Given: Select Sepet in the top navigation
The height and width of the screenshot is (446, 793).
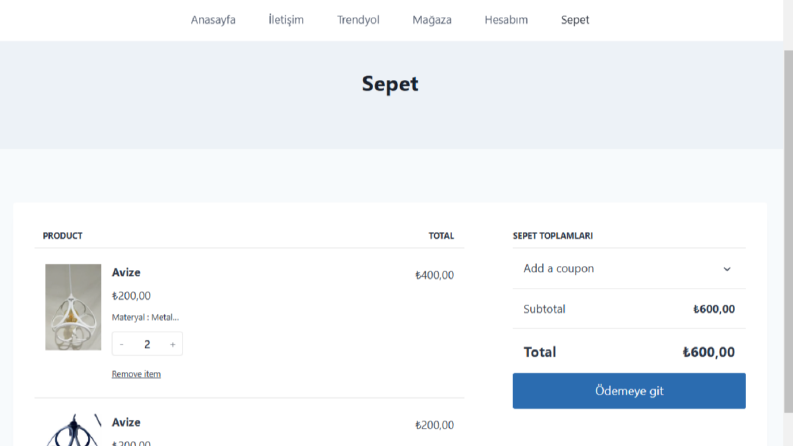Looking at the screenshot, I should coord(575,20).
